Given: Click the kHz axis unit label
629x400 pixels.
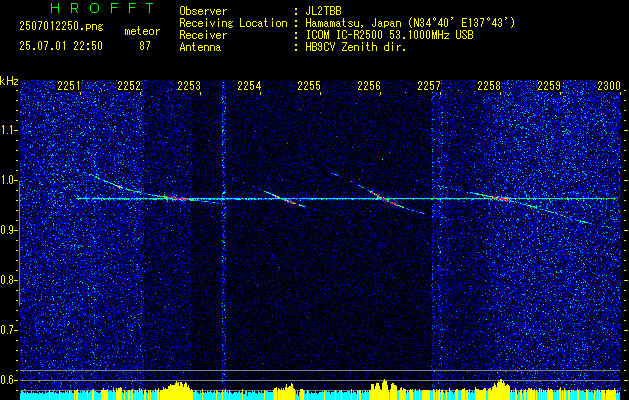Looking at the screenshot, I should click(x=9, y=81).
